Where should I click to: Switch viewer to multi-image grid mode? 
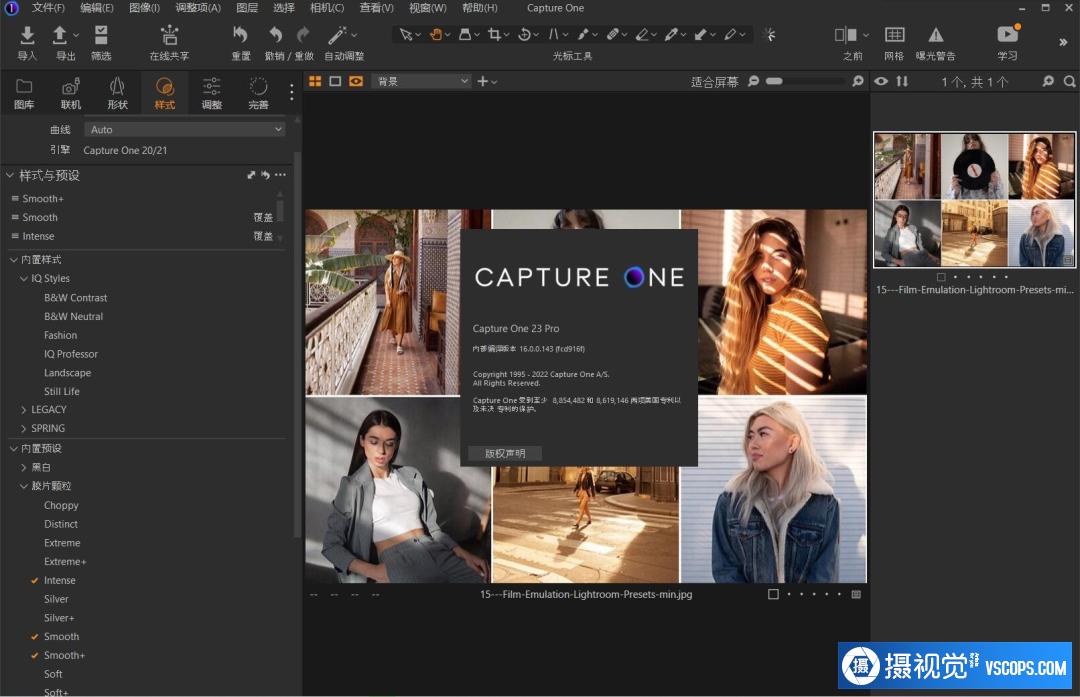(x=315, y=81)
